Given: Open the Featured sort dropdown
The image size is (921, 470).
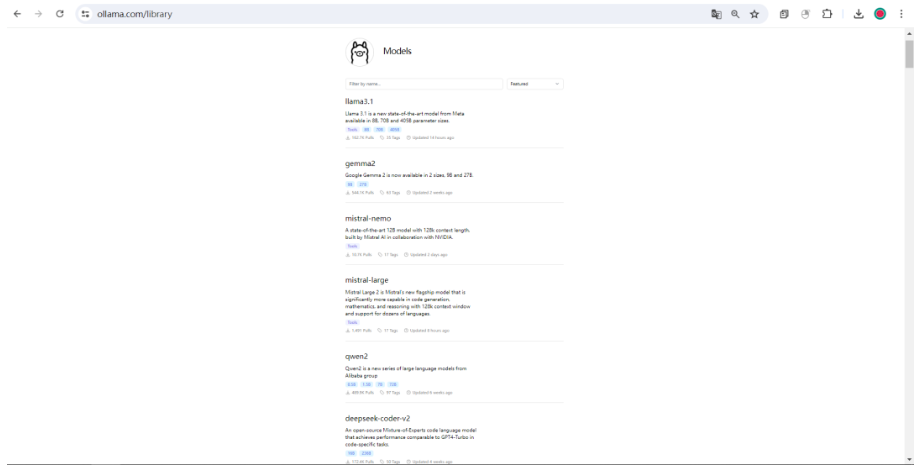Looking at the screenshot, I should pyautogui.click(x=535, y=84).
